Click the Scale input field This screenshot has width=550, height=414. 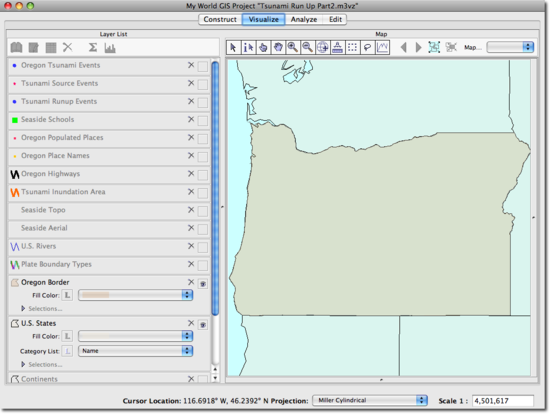click(x=503, y=401)
